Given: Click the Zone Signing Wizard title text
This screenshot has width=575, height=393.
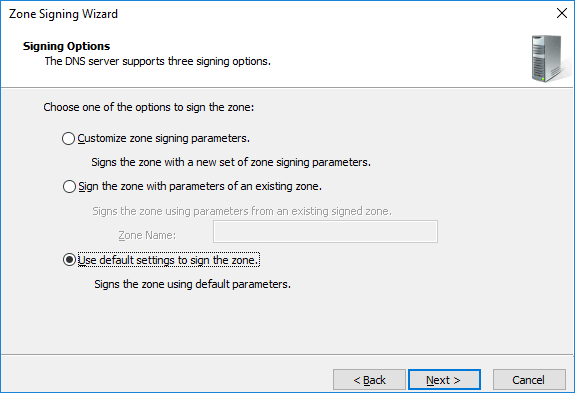Looking at the screenshot, I should pos(63,14).
